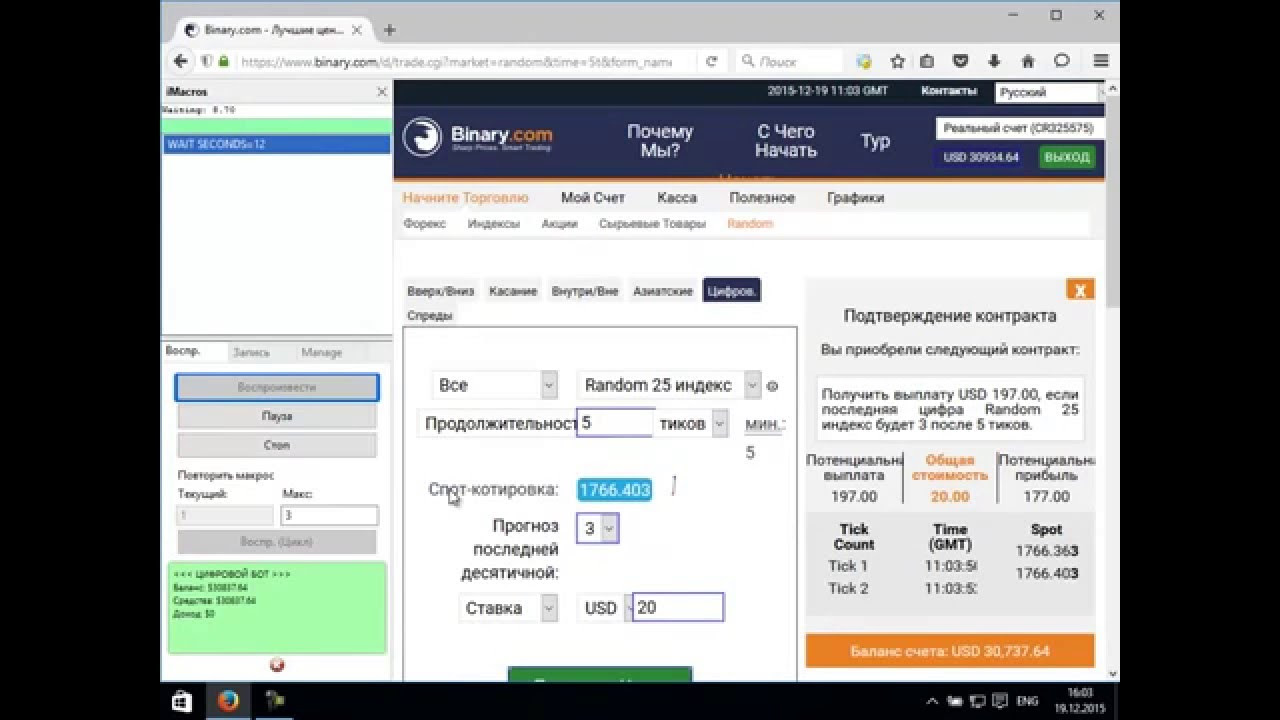Open the Ставка dropdown
The width and height of the screenshot is (1280, 720).
pyautogui.click(x=508, y=607)
